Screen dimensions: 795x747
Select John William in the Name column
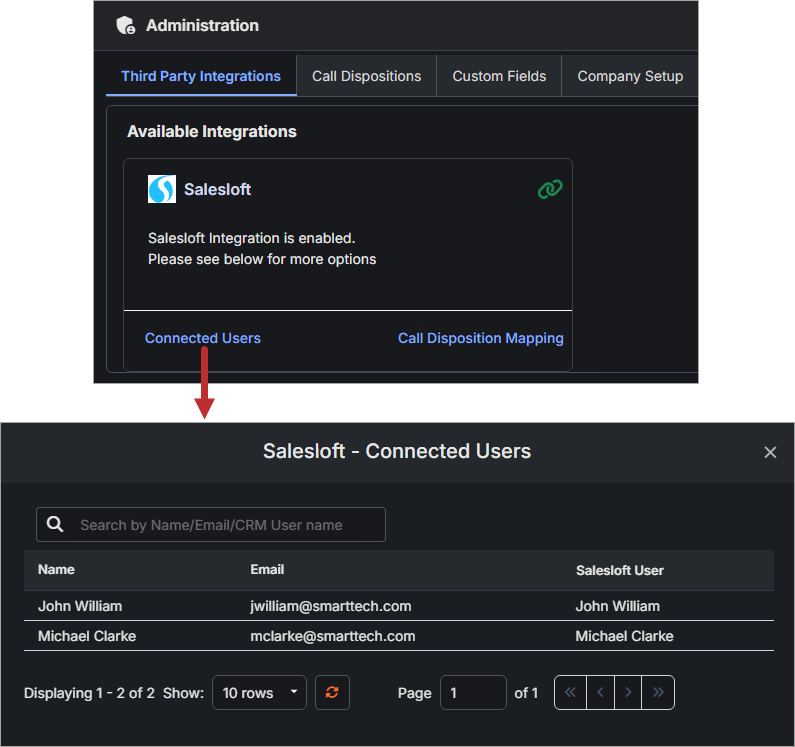click(x=80, y=606)
